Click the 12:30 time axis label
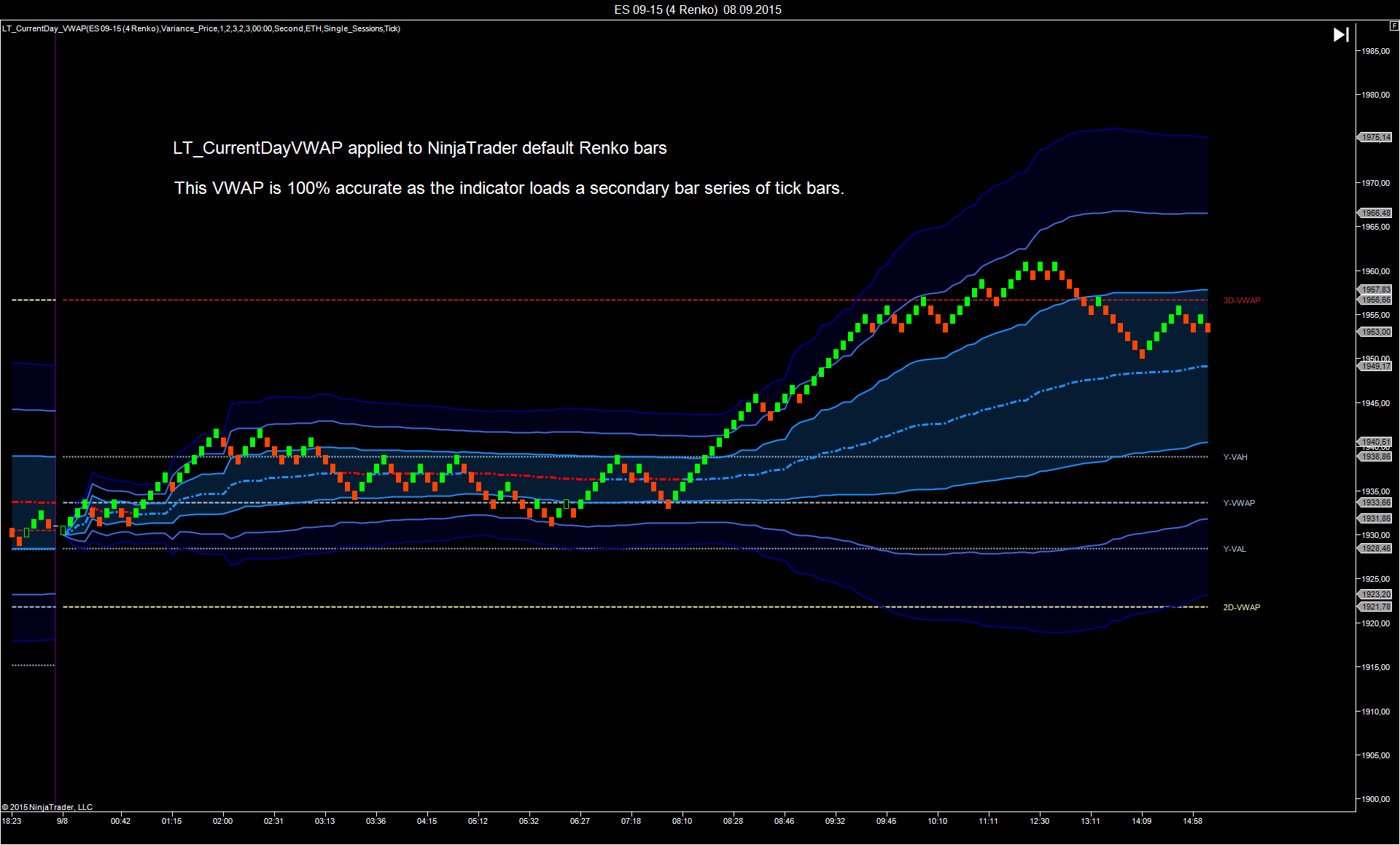This screenshot has width=1400, height=845. 1039,821
